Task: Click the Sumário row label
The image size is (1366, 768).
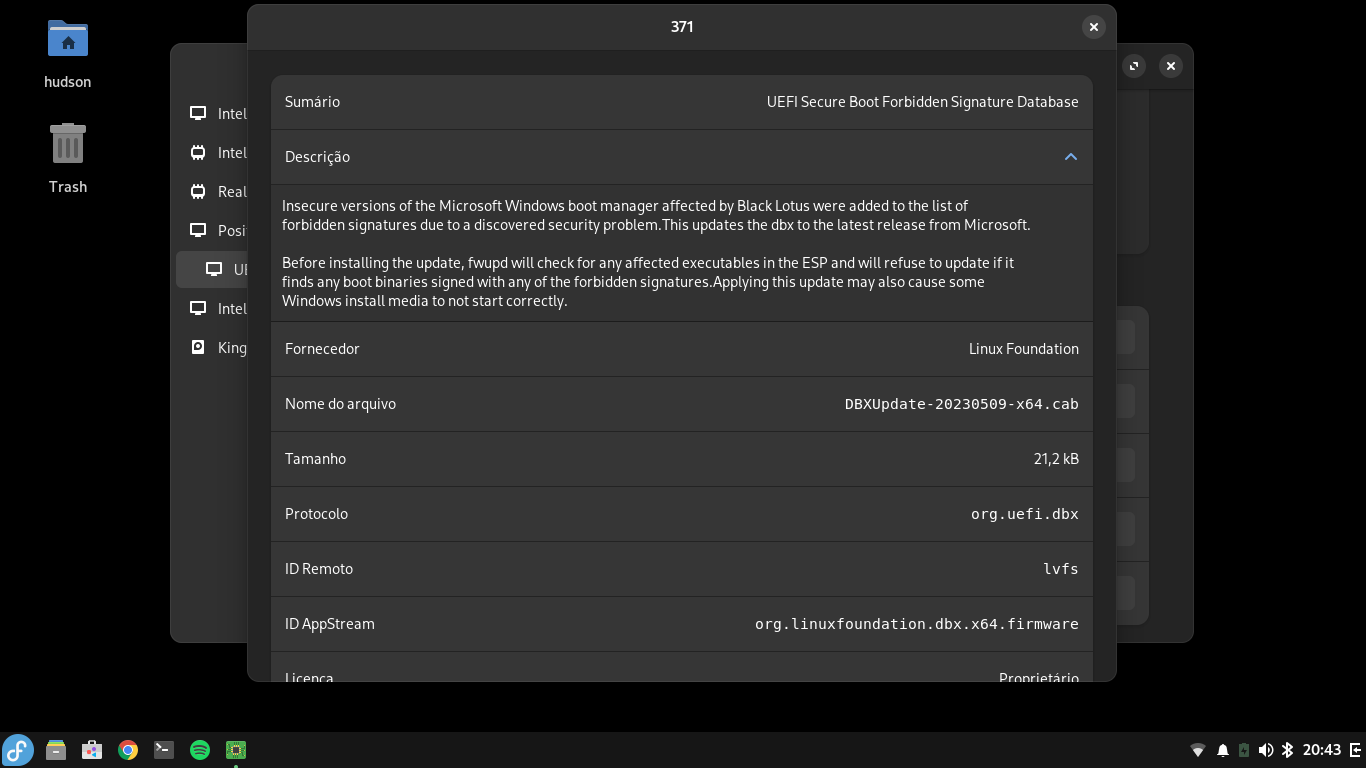Action: point(312,102)
